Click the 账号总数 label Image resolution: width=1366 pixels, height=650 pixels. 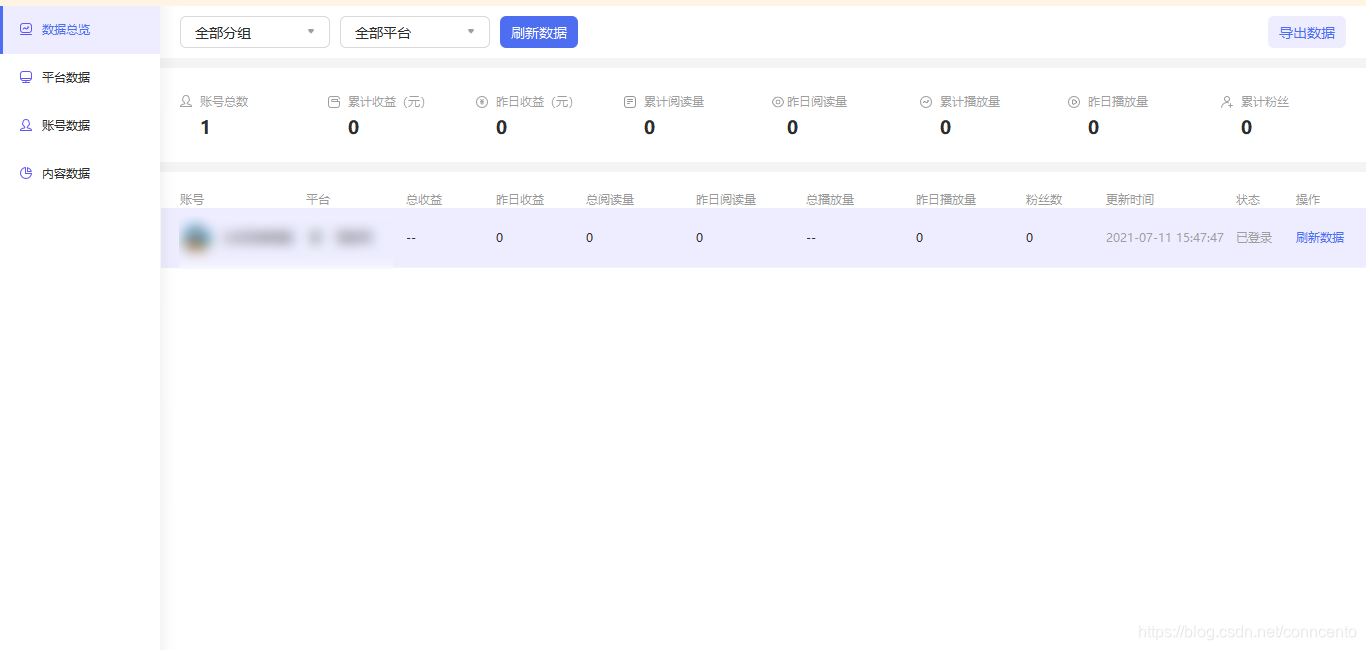click(x=224, y=102)
